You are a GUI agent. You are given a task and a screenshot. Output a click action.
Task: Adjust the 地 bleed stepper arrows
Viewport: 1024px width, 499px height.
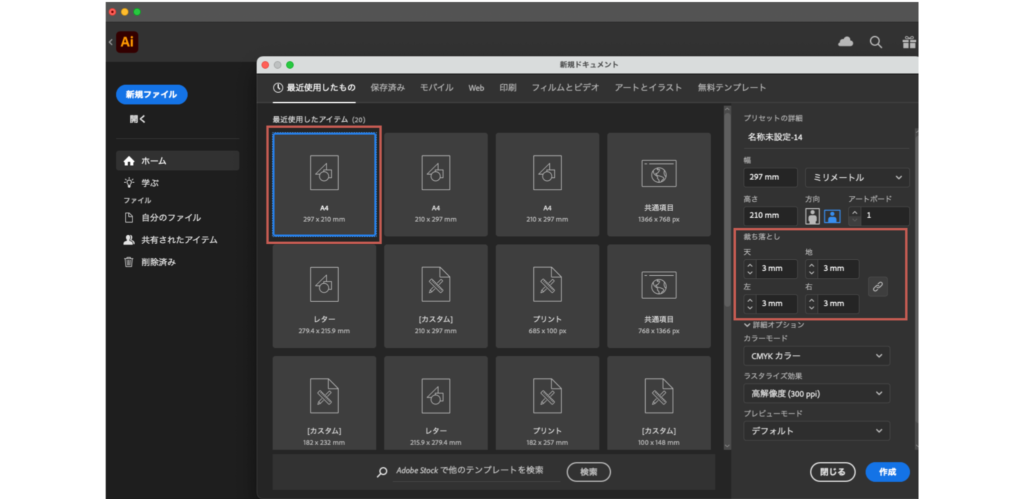pos(811,268)
